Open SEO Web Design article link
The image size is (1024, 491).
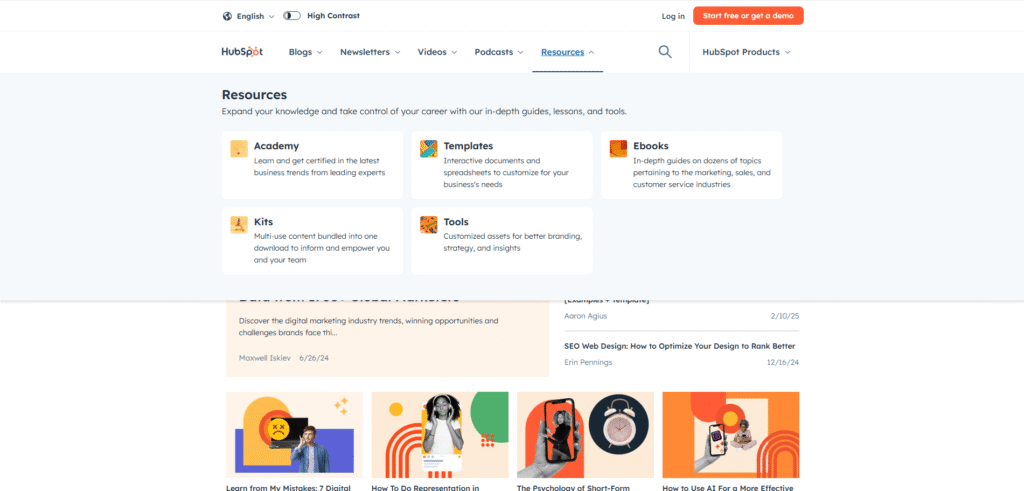(680, 346)
